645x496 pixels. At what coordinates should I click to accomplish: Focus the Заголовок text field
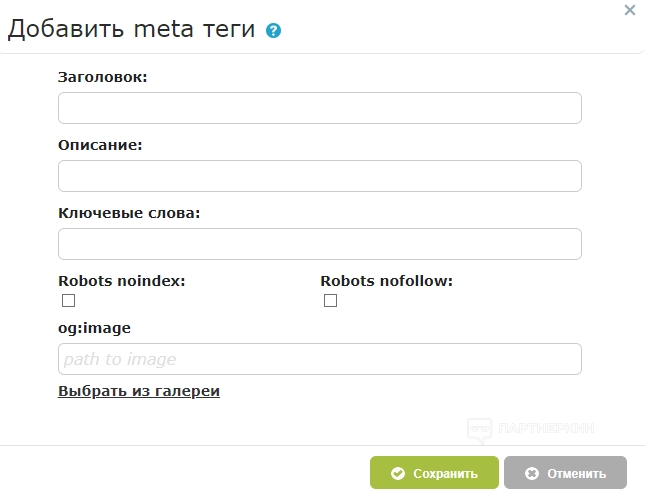pyautogui.click(x=320, y=108)
